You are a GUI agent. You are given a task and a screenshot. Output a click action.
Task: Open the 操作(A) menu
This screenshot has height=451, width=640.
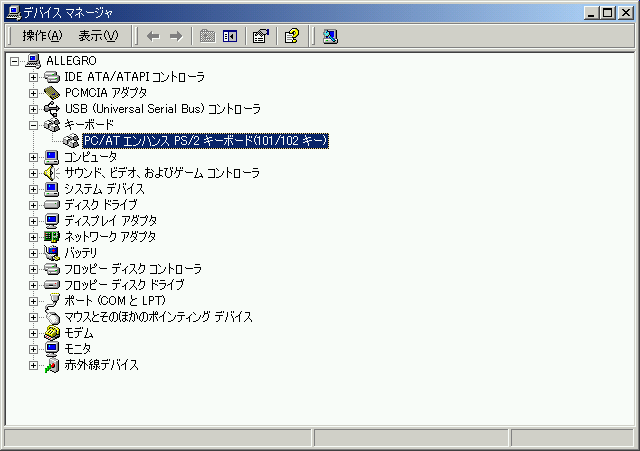[42, 36]
